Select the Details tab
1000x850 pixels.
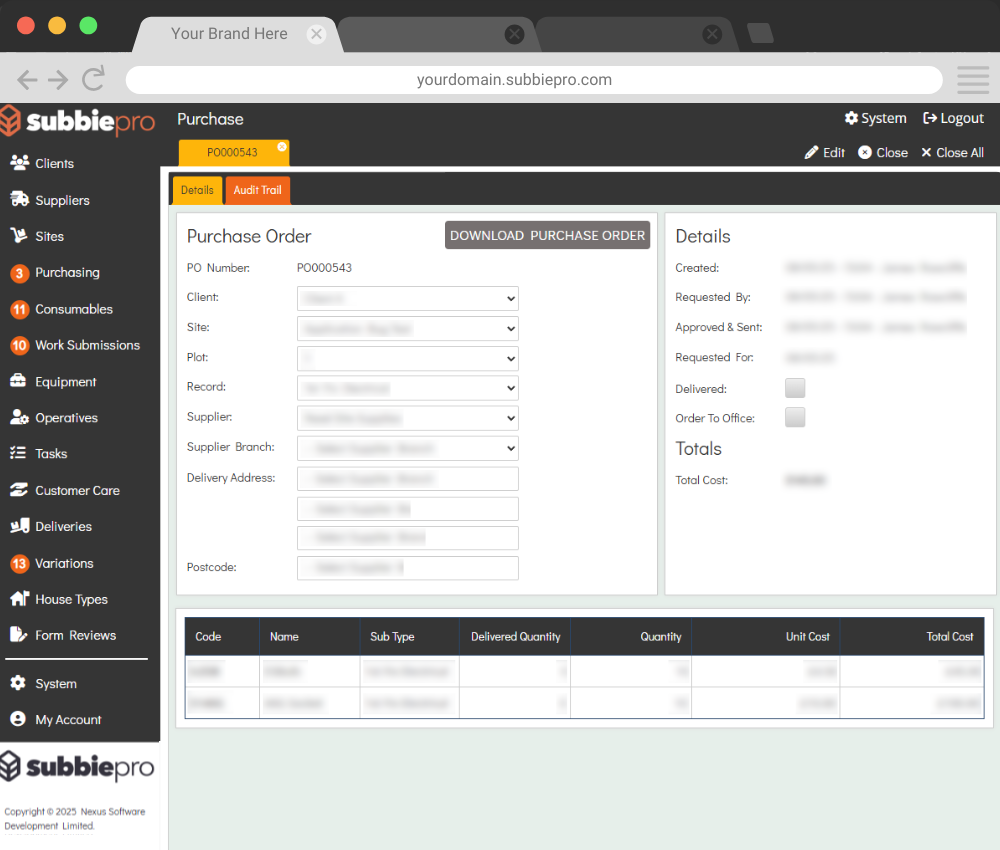(x=197, y=190)
